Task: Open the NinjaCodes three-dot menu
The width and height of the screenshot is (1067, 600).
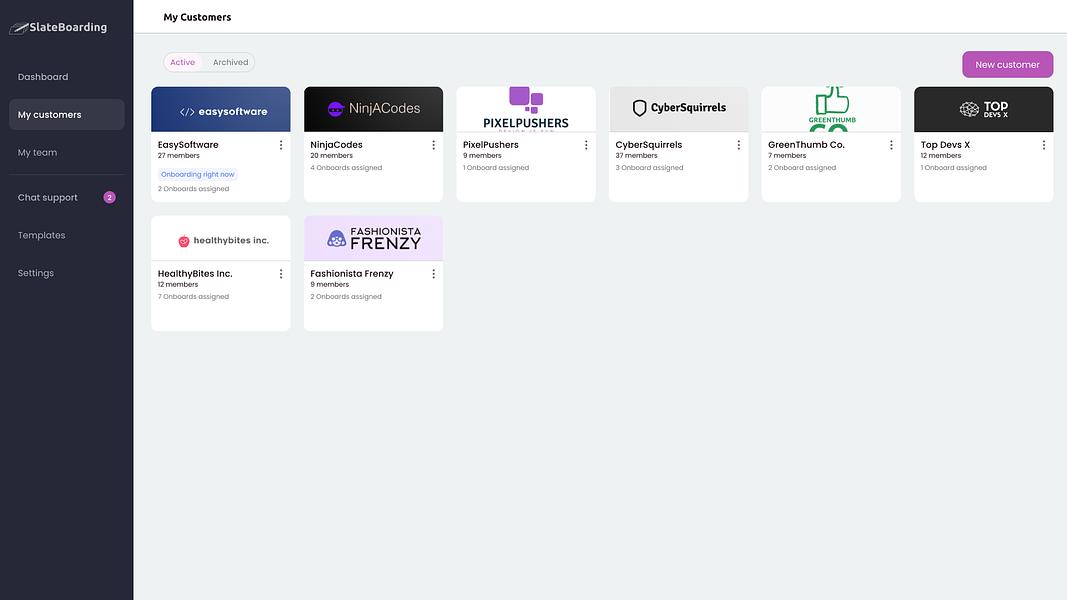Action: click(x=433, y=145)
